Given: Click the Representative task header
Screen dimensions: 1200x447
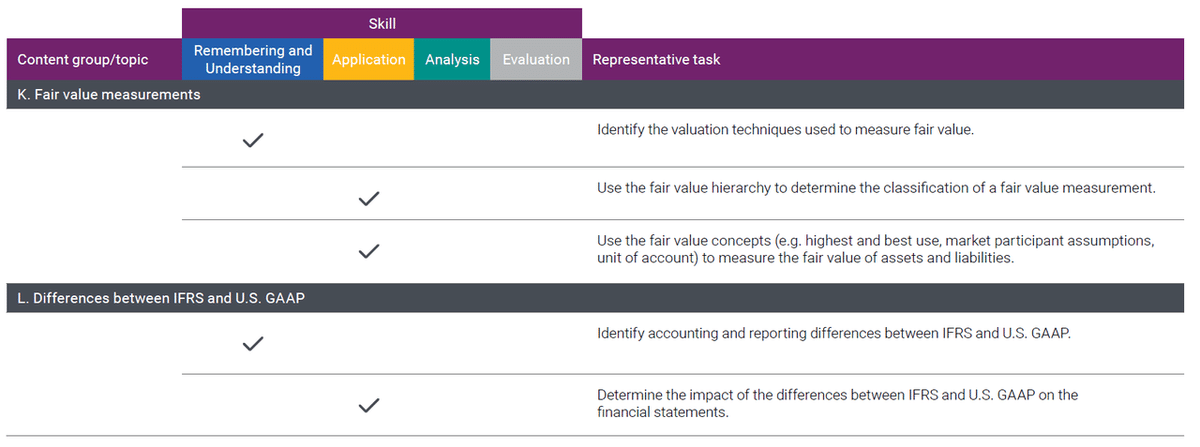Looking at the screenshot, I should tap(656, 60).
